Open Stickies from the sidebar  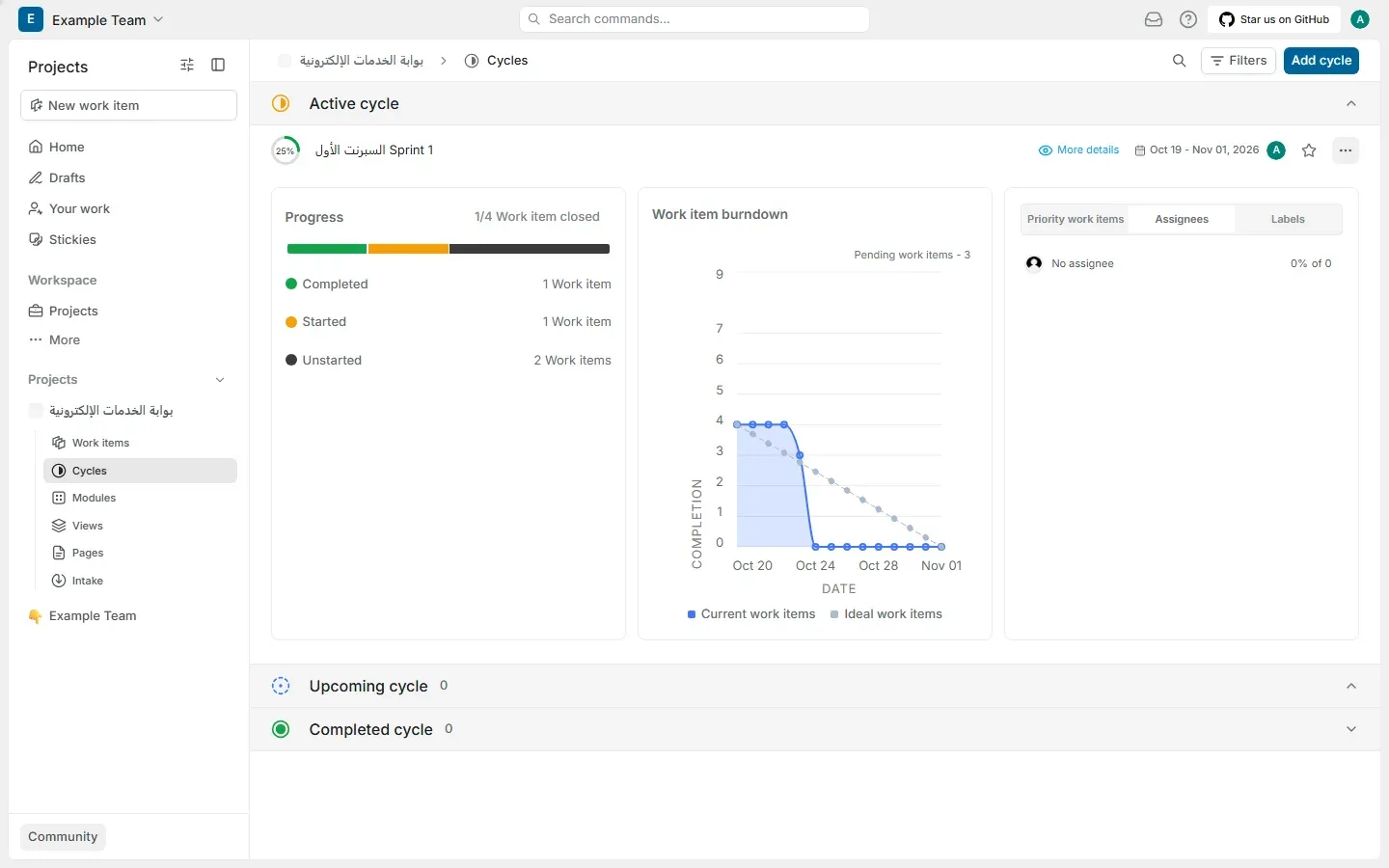(128, 239)
